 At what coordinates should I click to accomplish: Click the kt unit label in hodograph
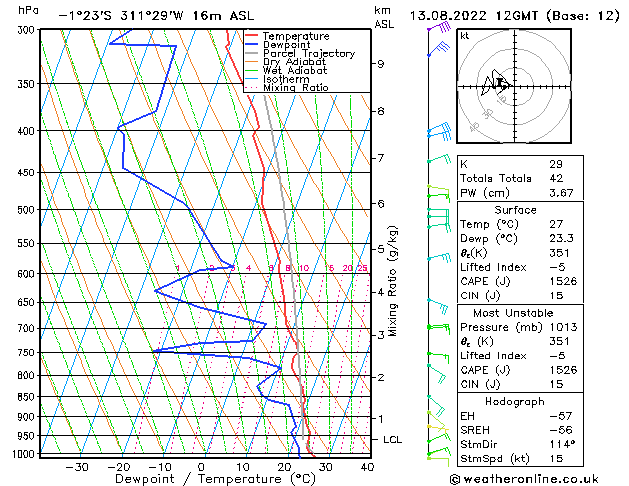click(465, 36)
